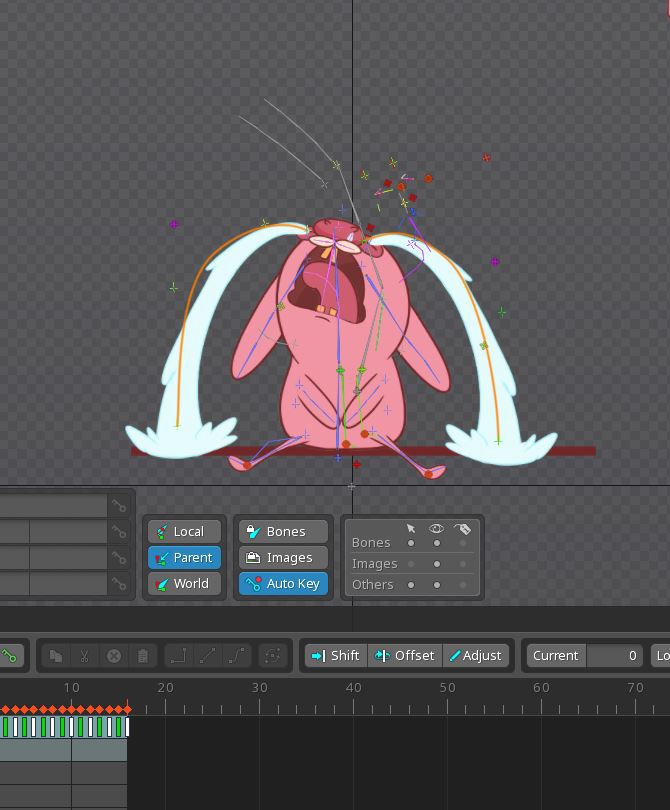Select the stepped curve icon
Image resolution: width=670 pixels, height=810 pixels.
point(178,656)
